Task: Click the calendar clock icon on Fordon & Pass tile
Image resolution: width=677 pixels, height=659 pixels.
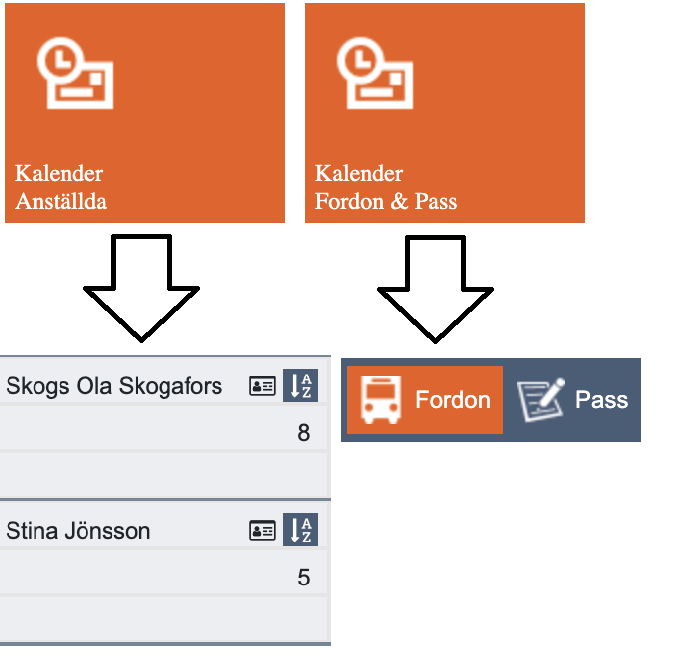Action: click(375, 73)
